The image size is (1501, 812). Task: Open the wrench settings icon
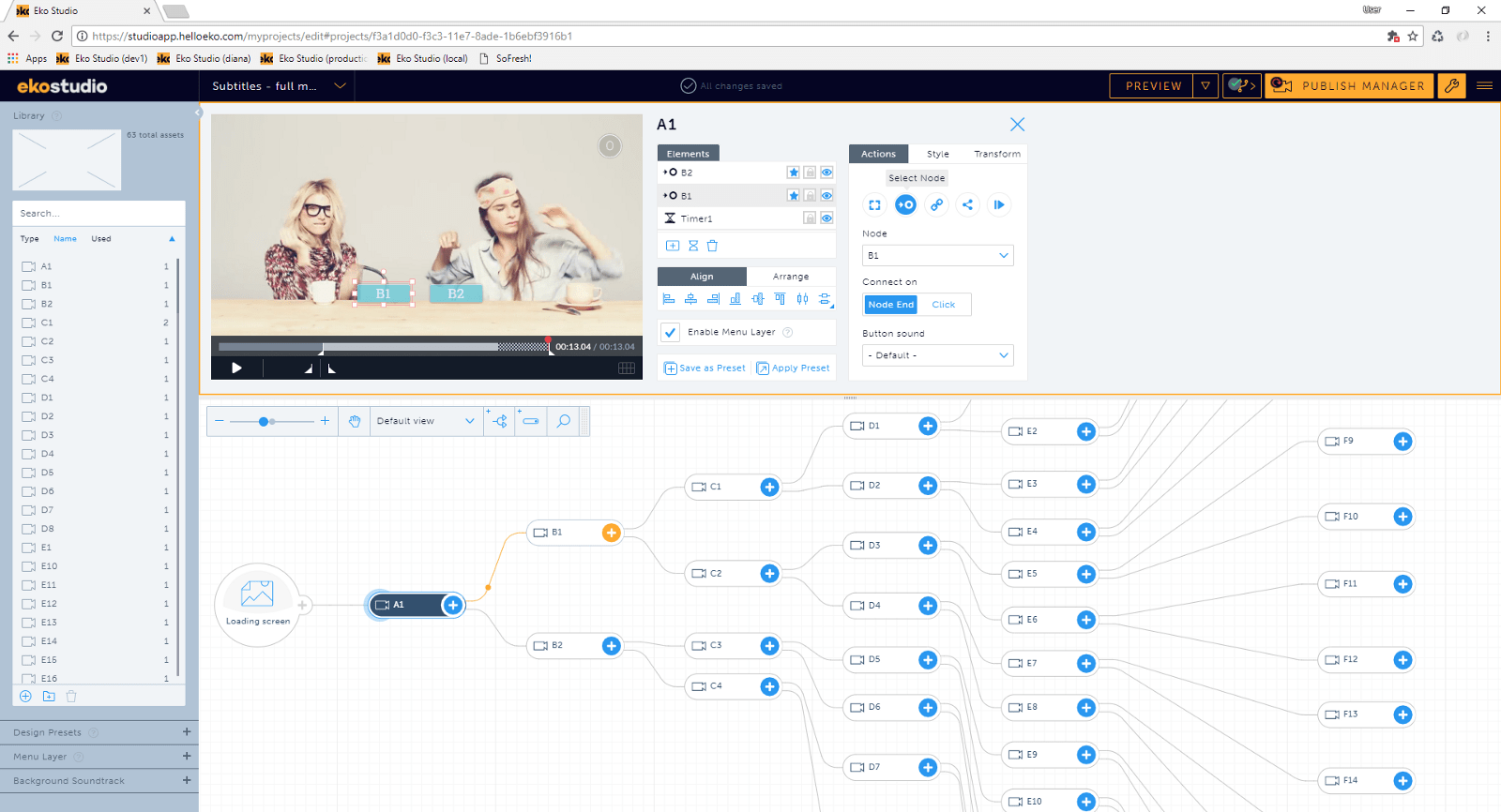tap(1451, 85)
